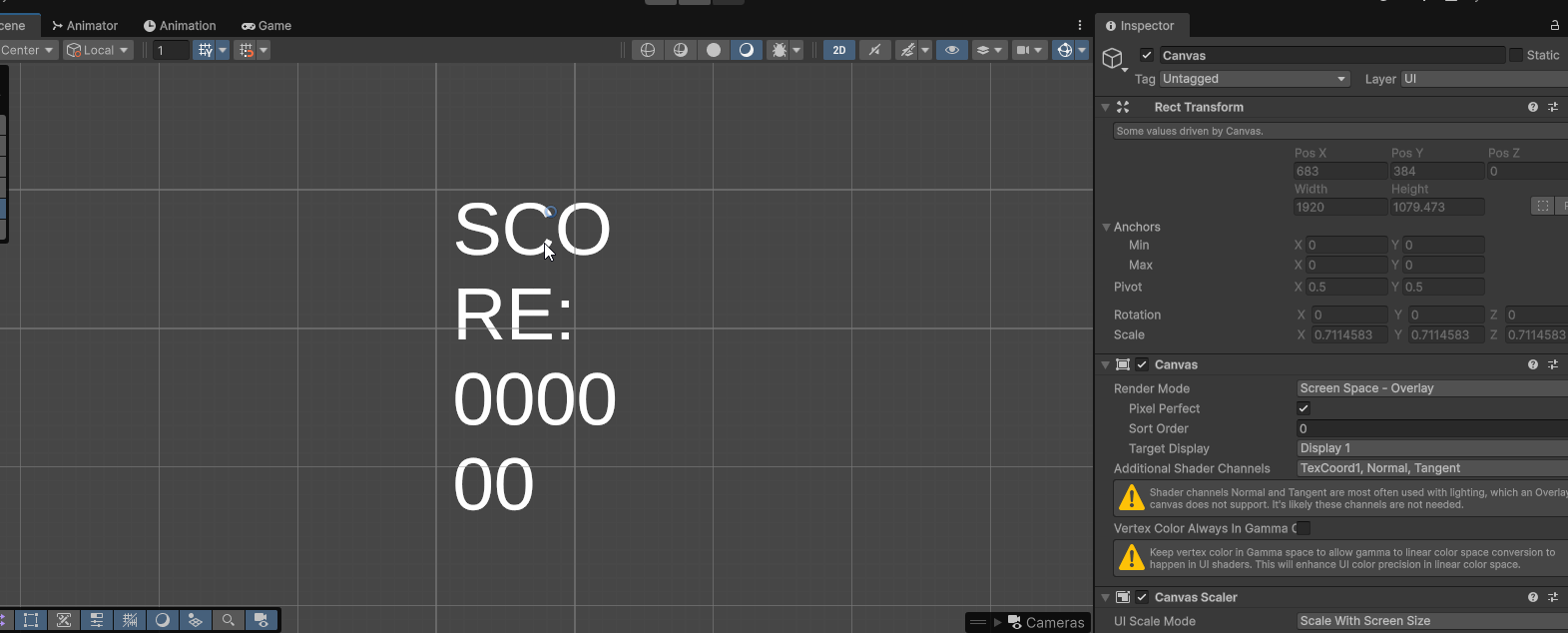1568x633 pixels.
Task: Open Rect Transform presets sliders icon
Action: click(x=1553, y=107)
